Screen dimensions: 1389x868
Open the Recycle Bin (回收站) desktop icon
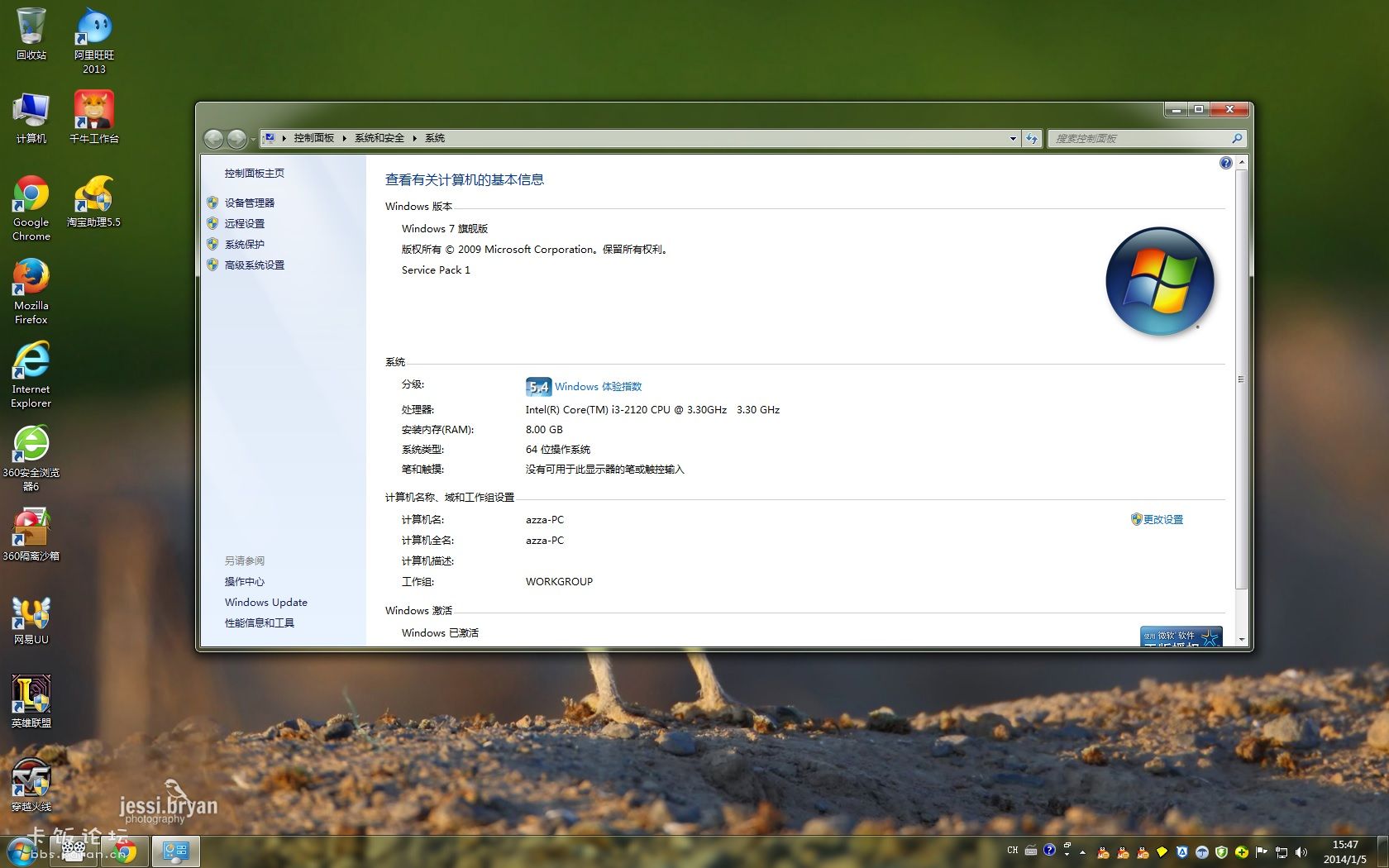[31, 33]
